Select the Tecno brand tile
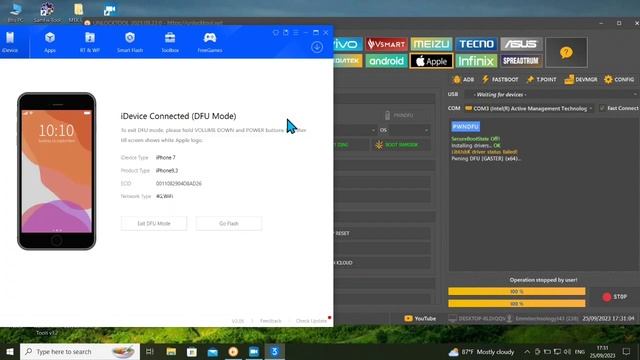This screenshot has width=640, height=360. [476, 44]
